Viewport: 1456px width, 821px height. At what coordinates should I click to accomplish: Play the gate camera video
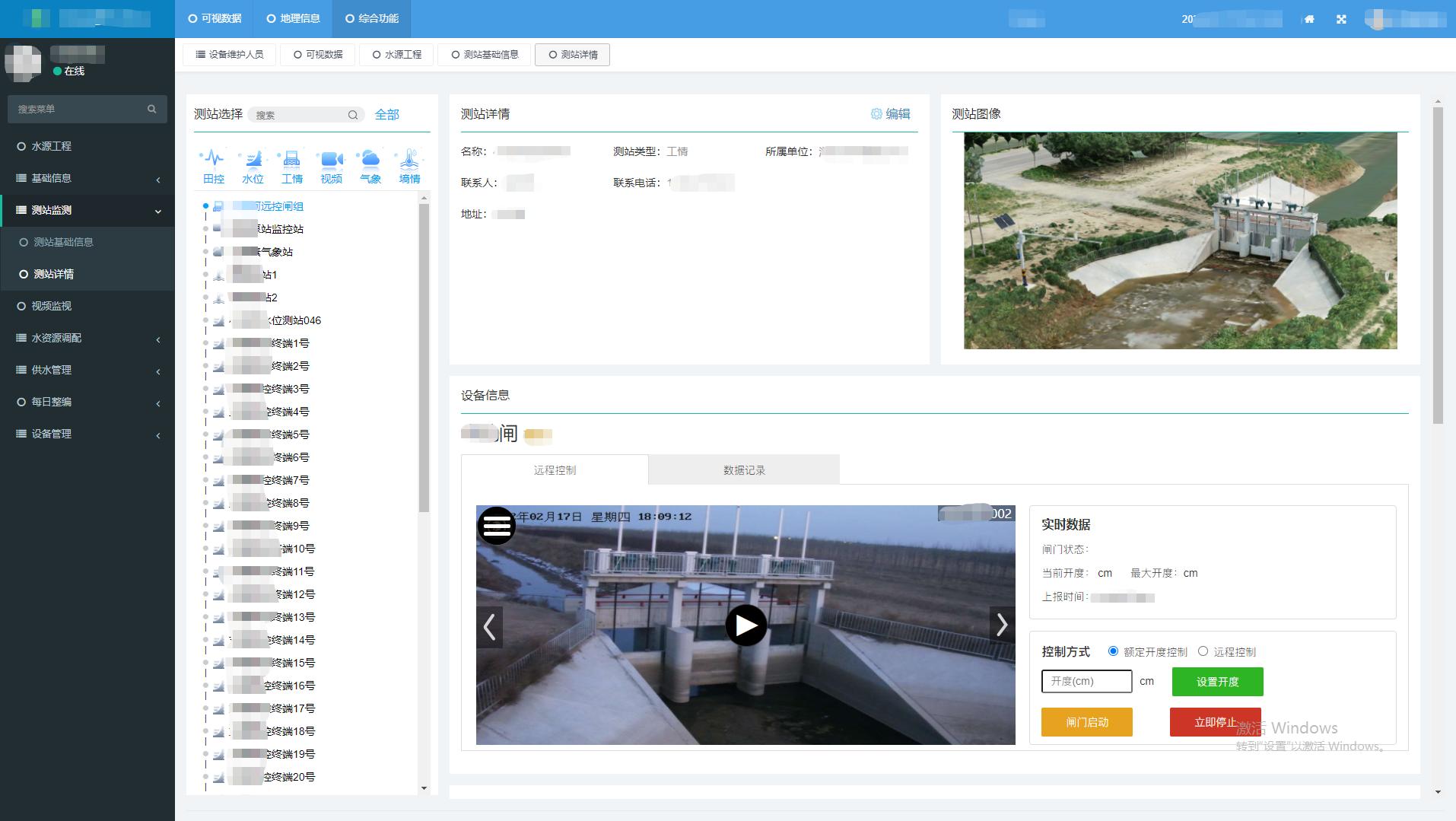745,625
